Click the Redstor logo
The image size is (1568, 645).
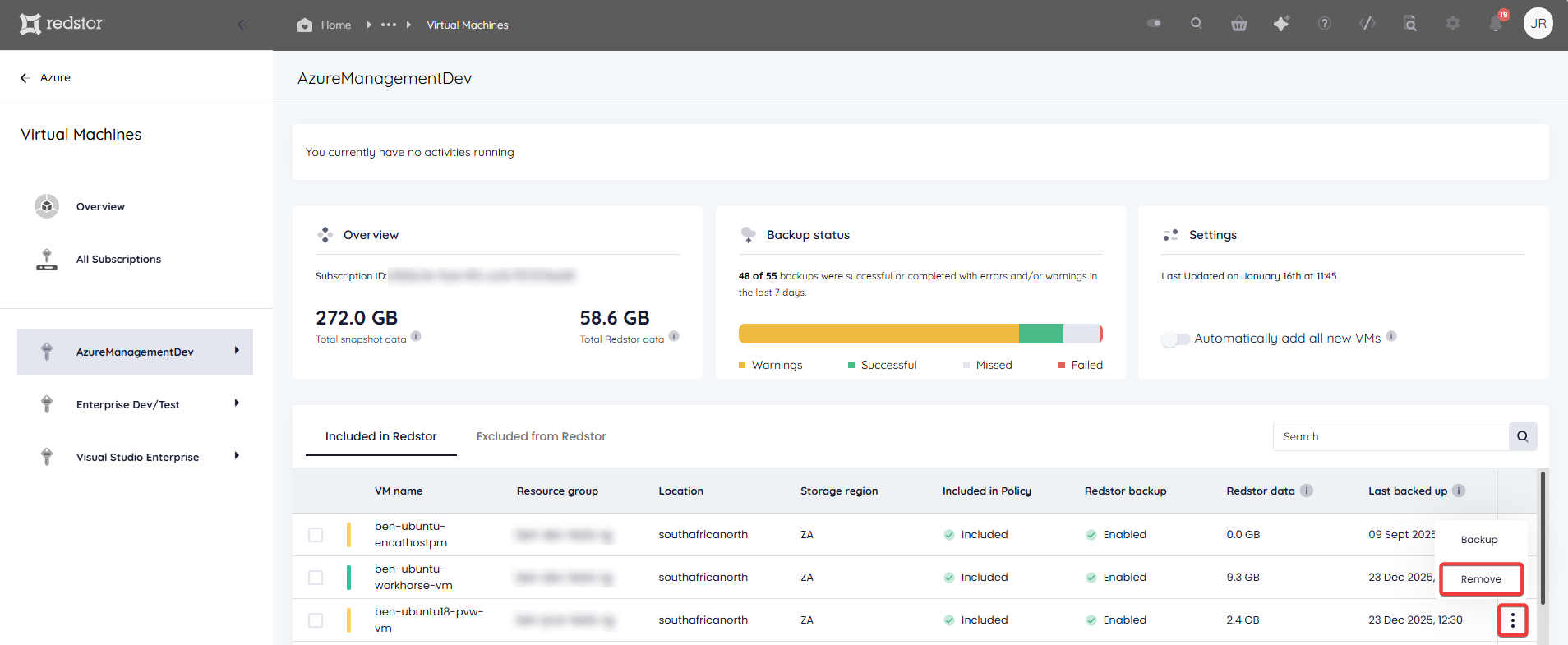click(x=62, y=24)
